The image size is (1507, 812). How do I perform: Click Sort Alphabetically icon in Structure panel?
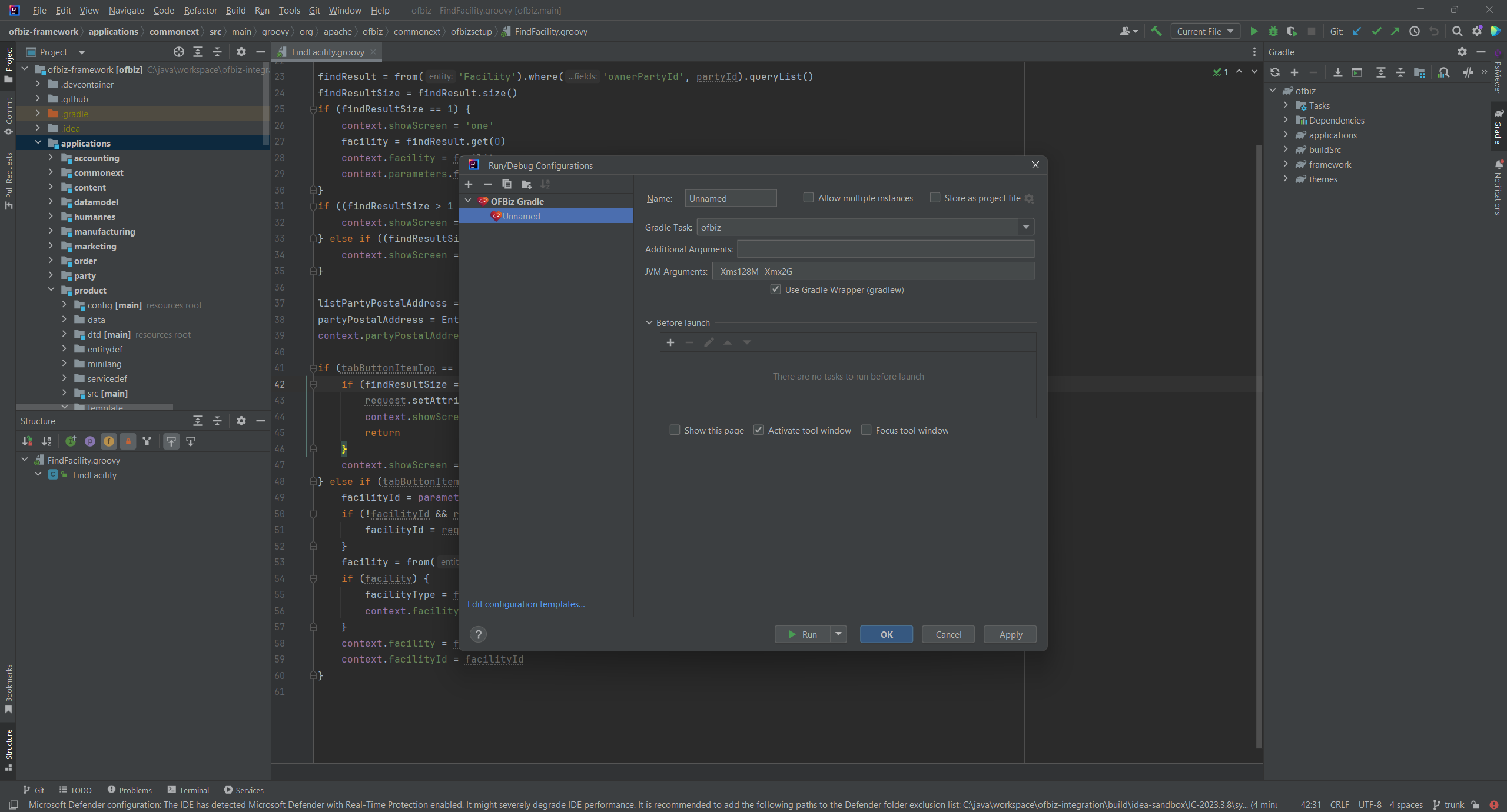(47, 441)
